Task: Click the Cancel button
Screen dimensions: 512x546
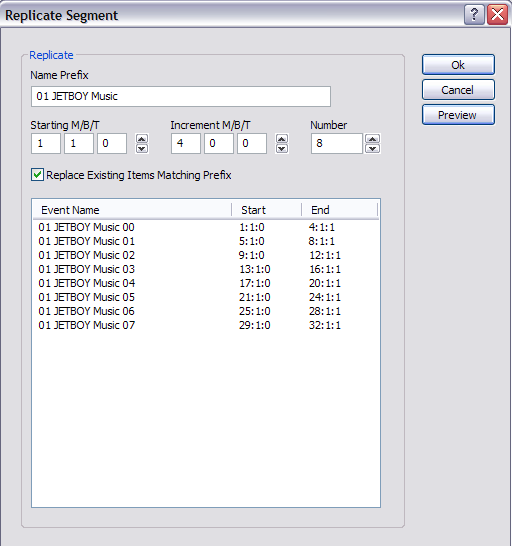Action: tap(458, 90)
